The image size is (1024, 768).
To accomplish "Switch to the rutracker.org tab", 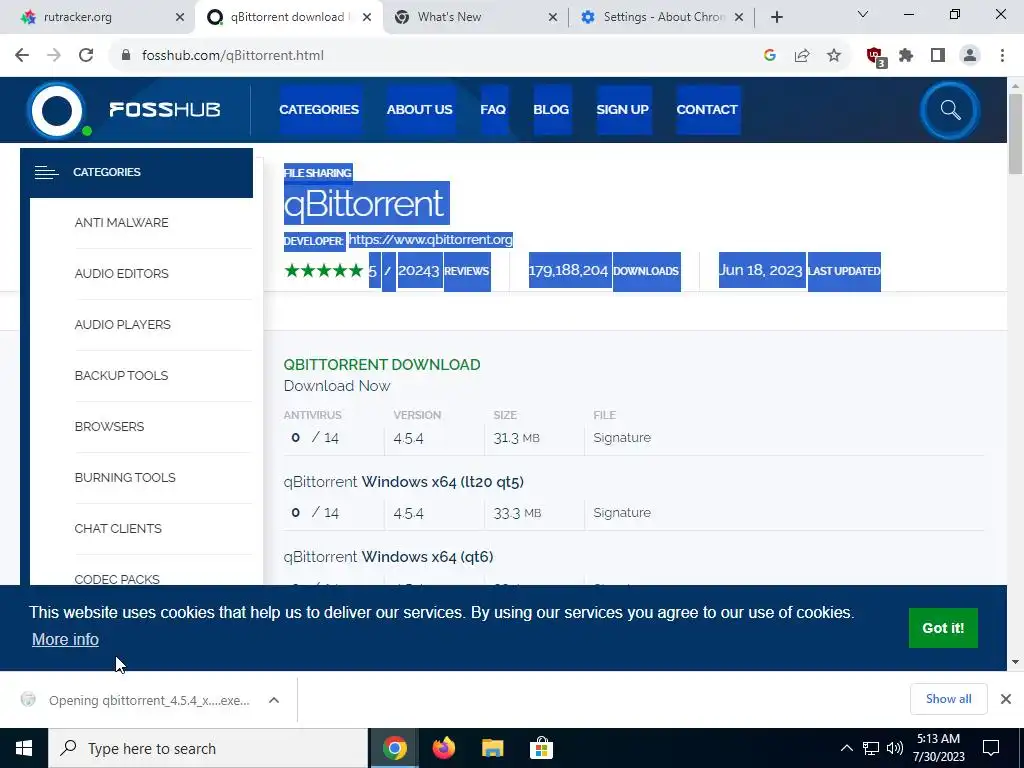I will [97, 17].
